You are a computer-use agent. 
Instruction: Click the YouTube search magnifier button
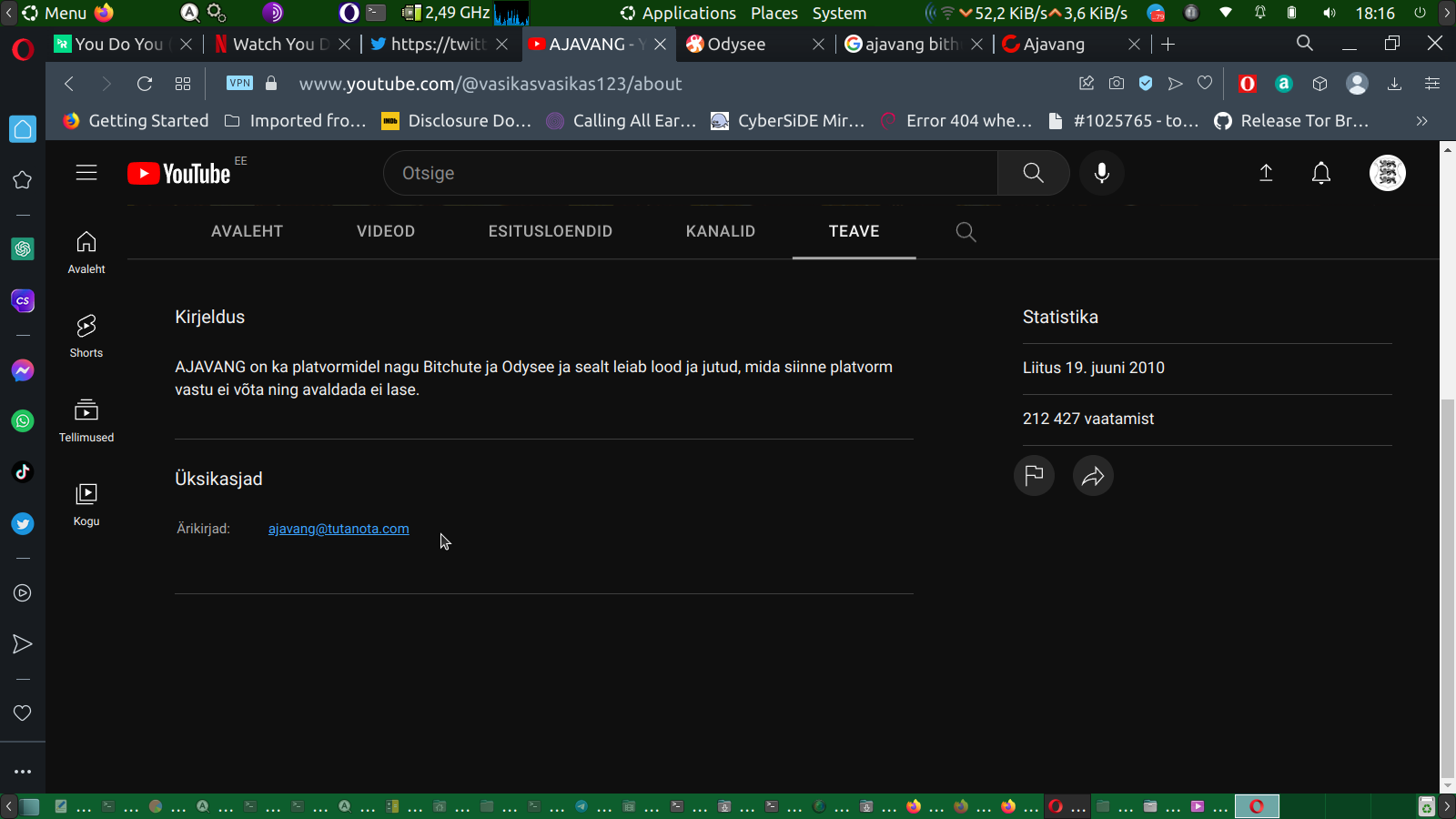1033,173
